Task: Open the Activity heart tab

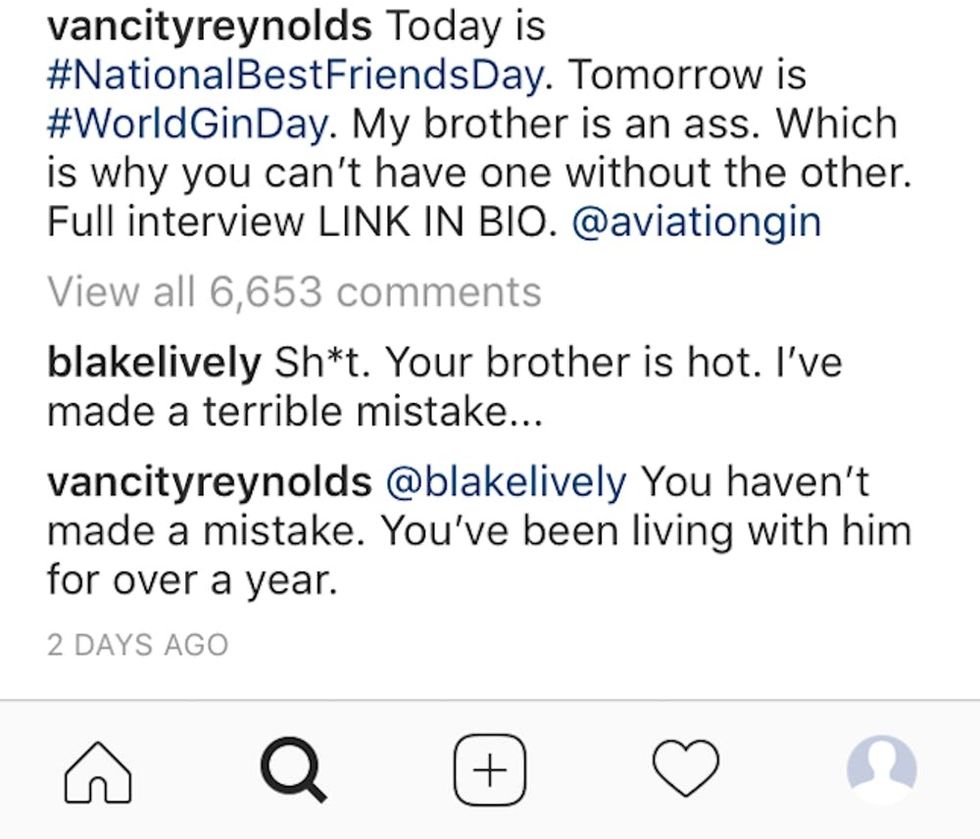Action: (x=685, y=769)
